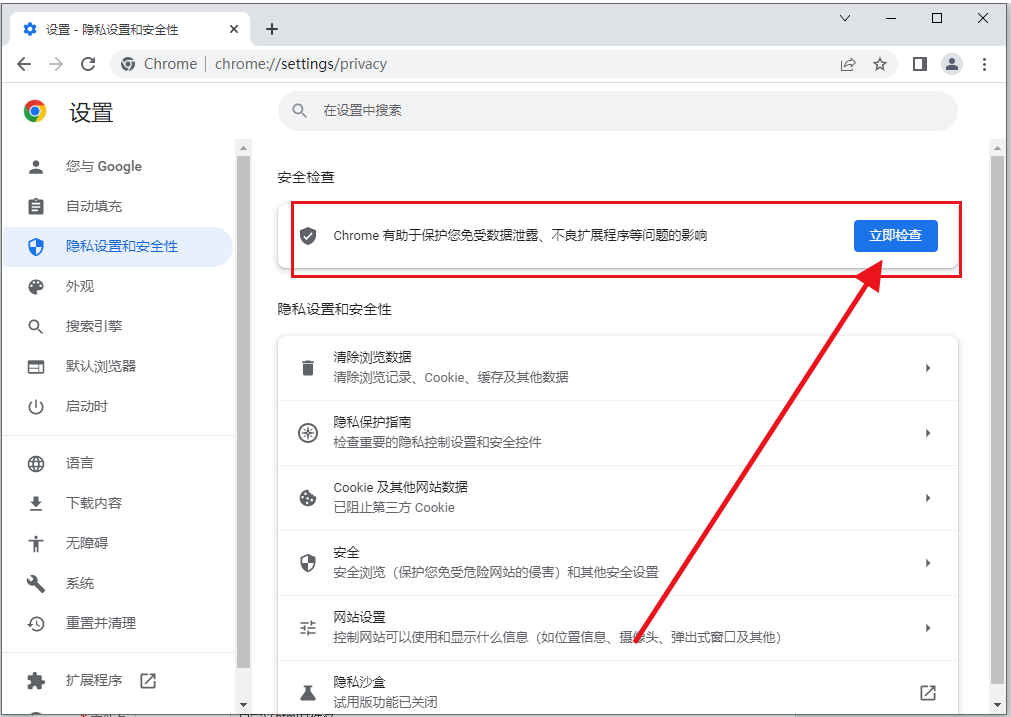
Task: Click the Cookie icon next to Cookie 及其他网站数据
Action: pos(307,497)
